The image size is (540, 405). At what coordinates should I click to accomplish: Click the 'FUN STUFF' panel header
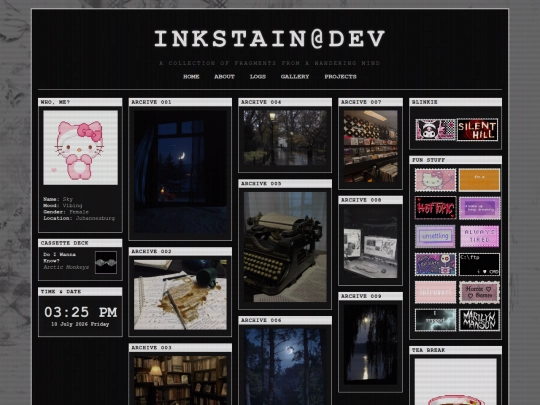tap(455, 160)
